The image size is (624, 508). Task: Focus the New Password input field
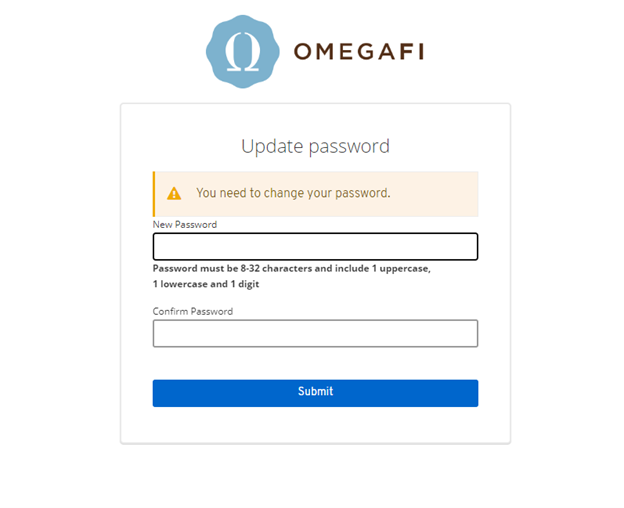pyautogui.click(x=315, y=247)
